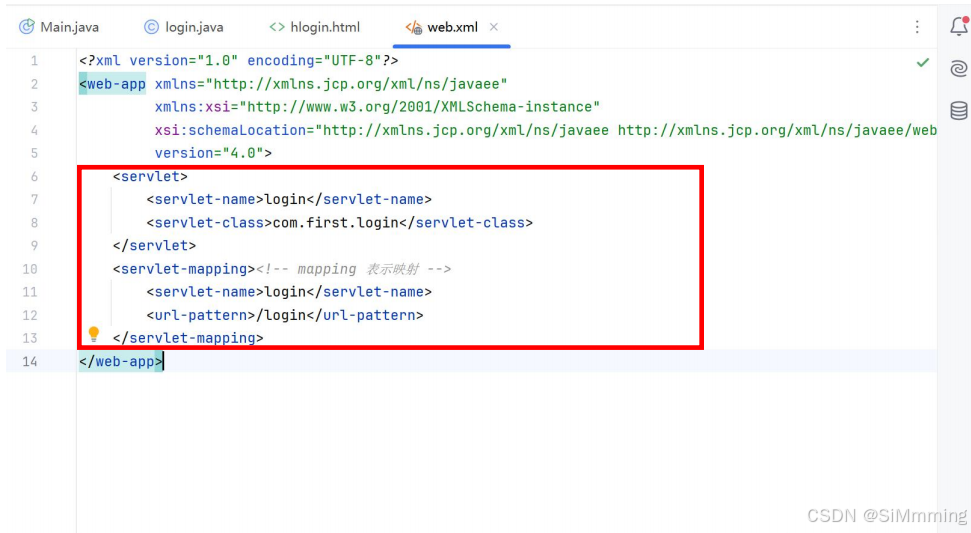Click line number 14 in the gutter
Image resolution: width=971 pixels, height=533 pixels.
point(30,362)
